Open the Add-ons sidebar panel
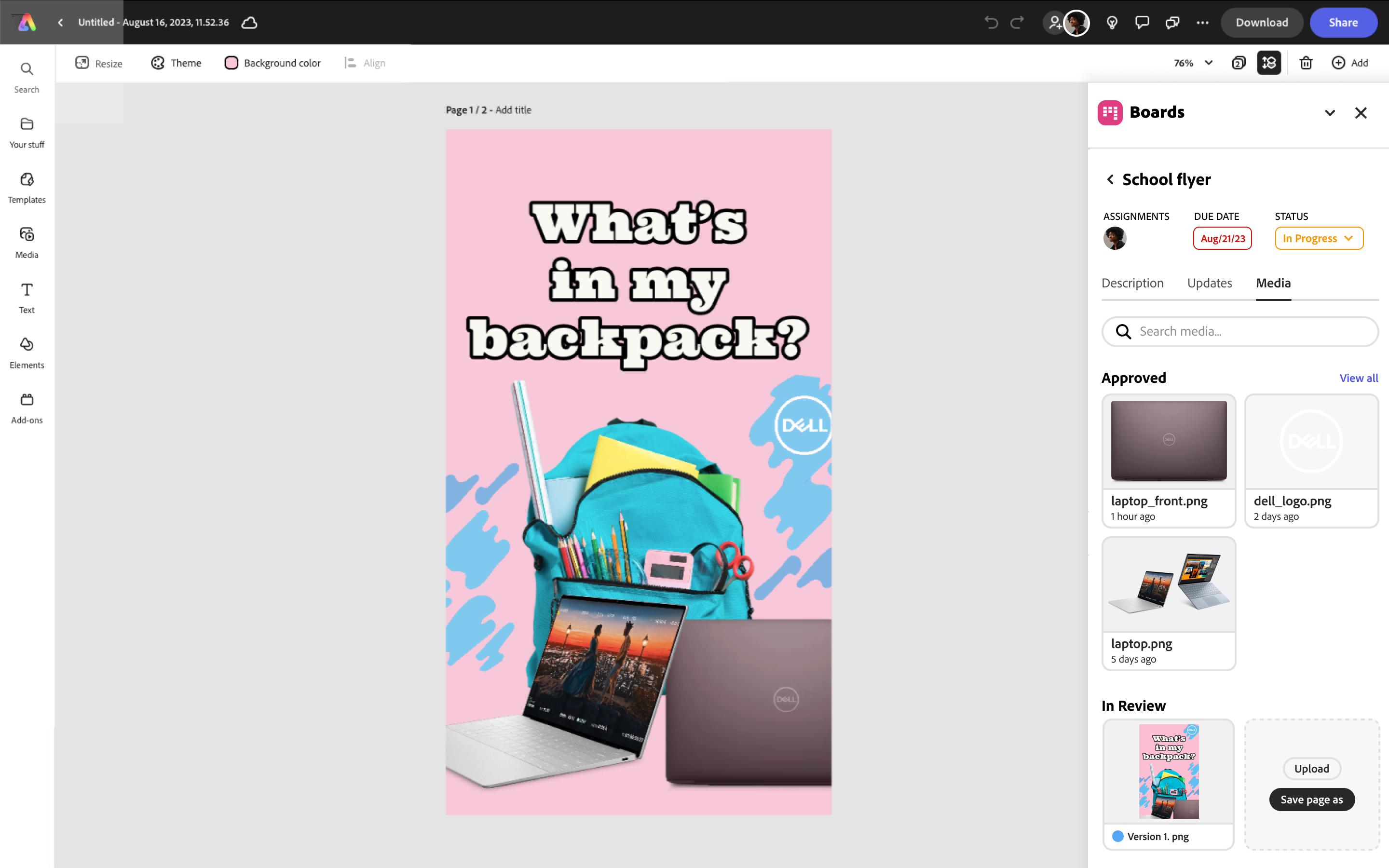1389x868 pixels. tap(27, 407)
